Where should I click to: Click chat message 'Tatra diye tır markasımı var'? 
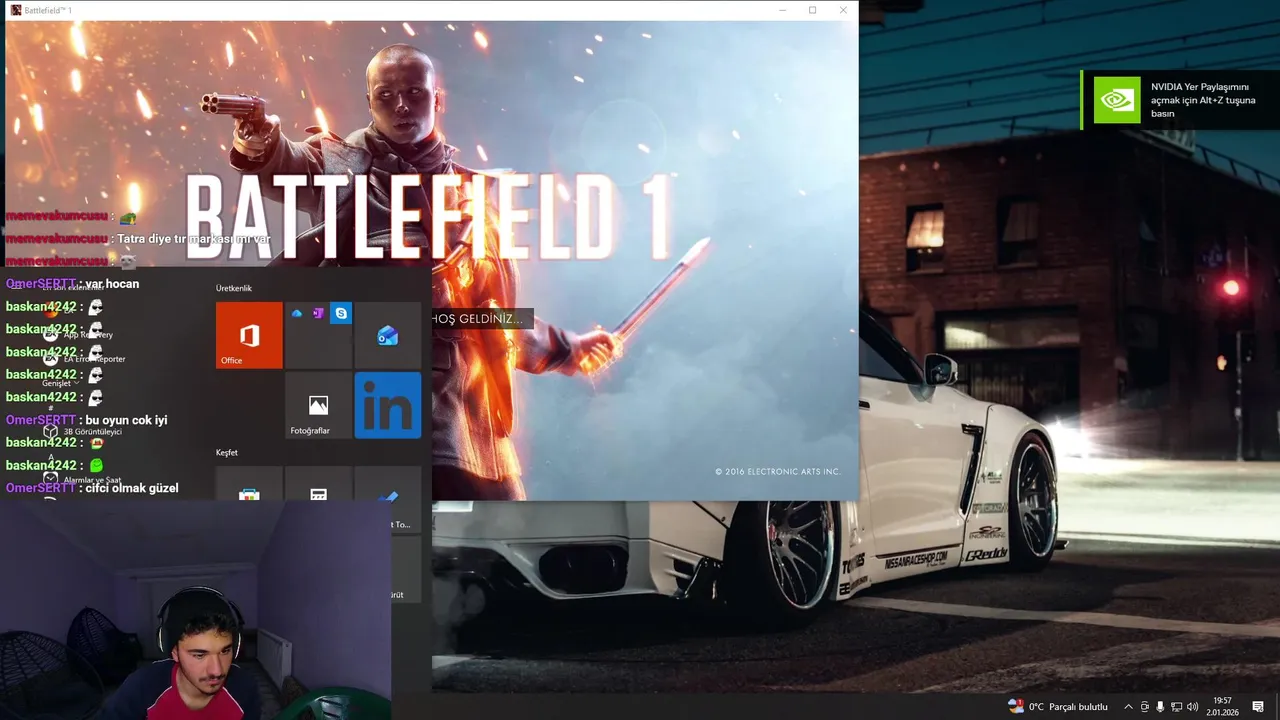pos(194,239)
